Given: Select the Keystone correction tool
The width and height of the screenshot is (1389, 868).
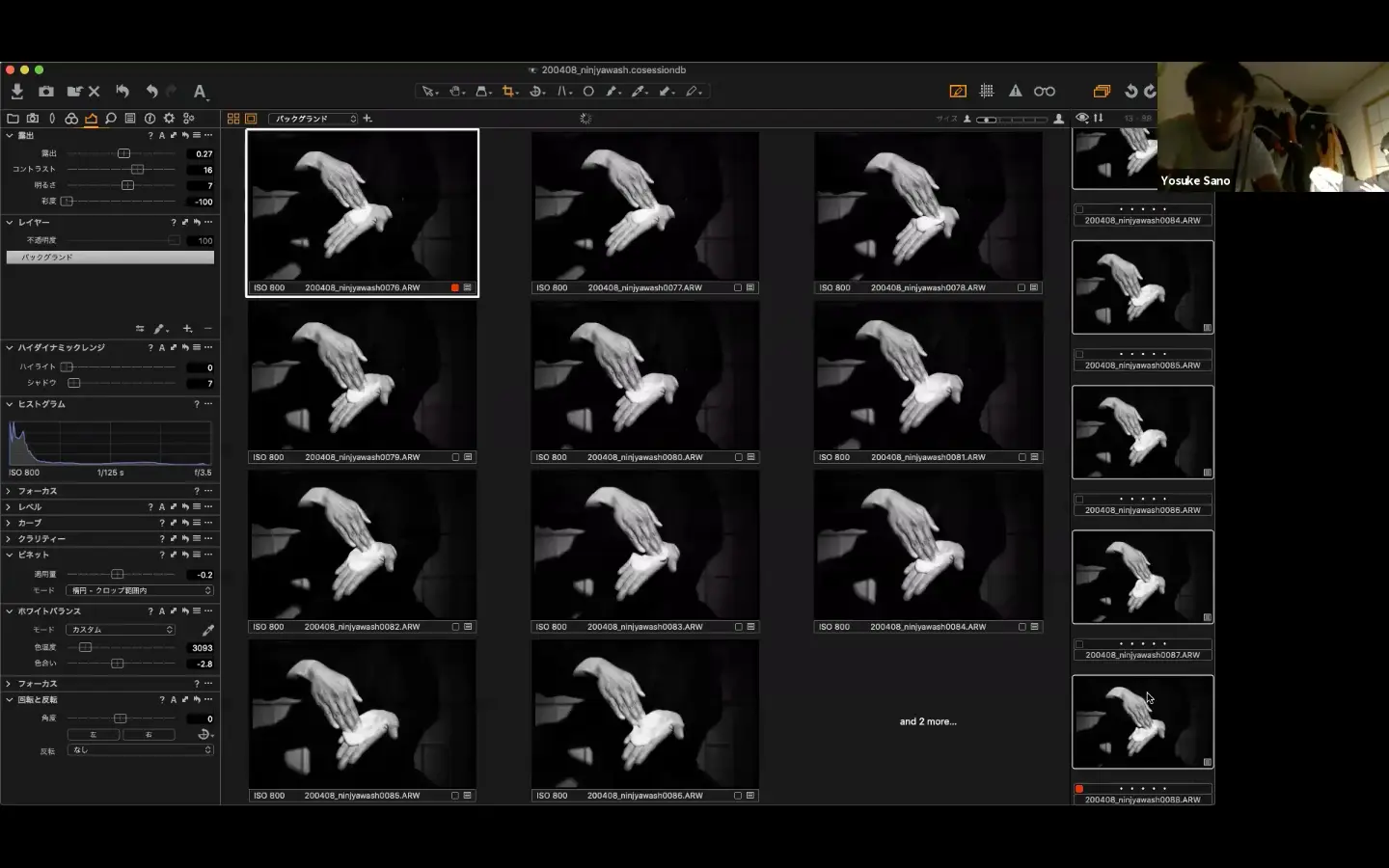Looking at the screenshot, I should 481,92.
